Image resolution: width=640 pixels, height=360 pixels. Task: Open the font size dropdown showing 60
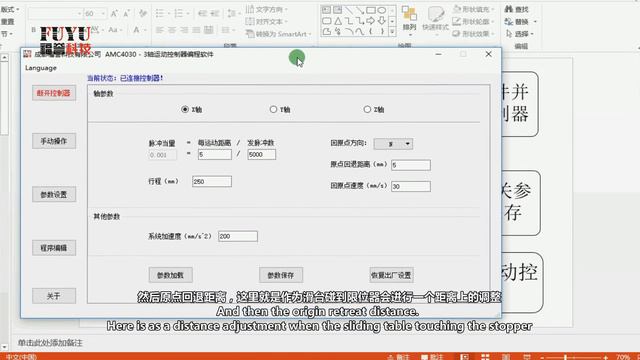(x=103, y=13)
